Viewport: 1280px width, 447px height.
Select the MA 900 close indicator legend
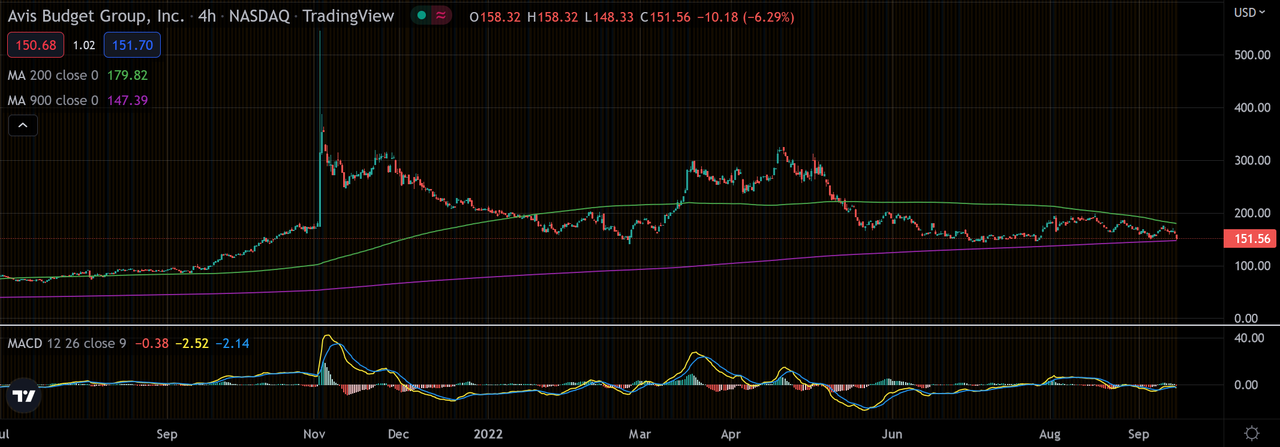53,100
